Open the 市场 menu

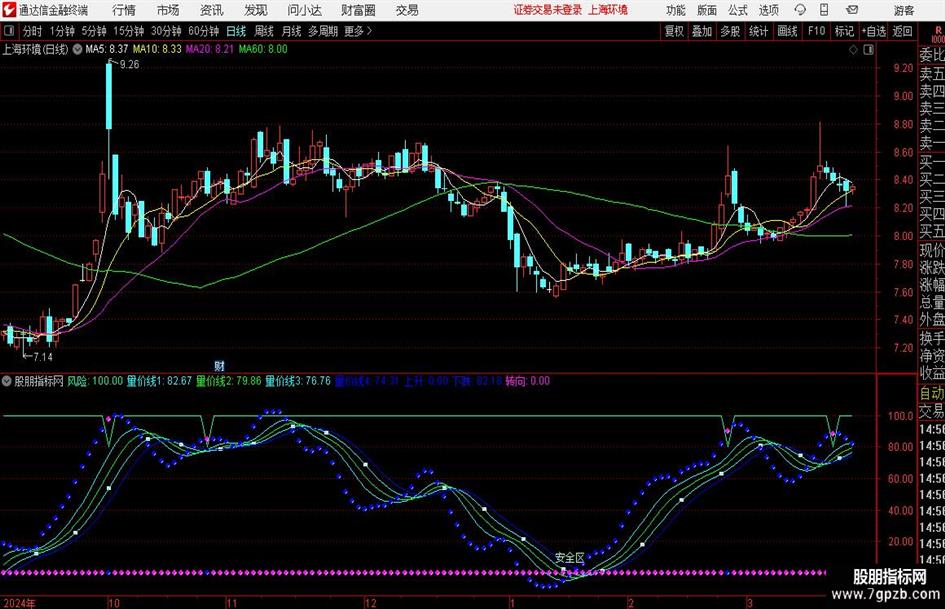168,10
